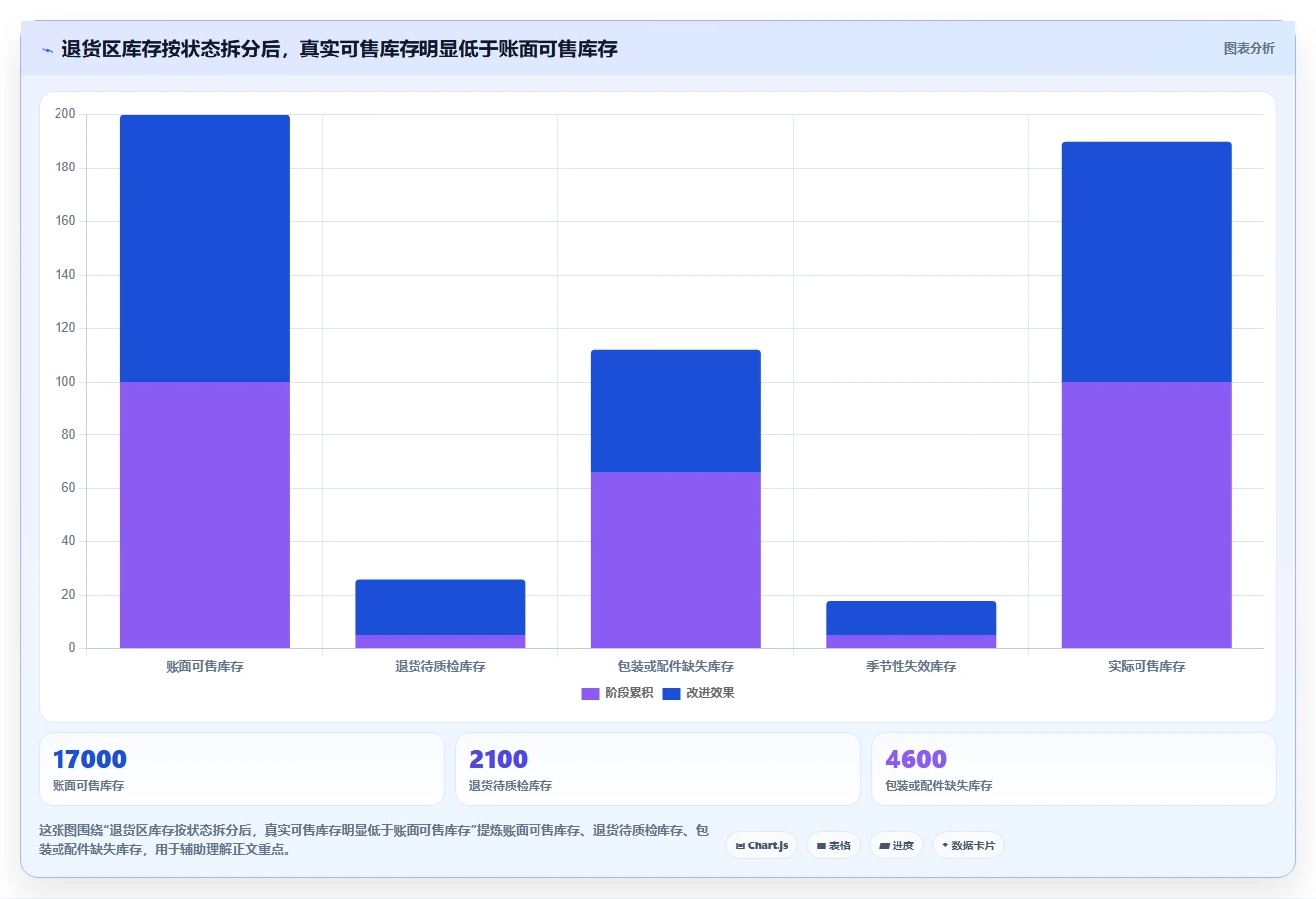Toggle the 阶段累积 legend item

pos(617,693)
